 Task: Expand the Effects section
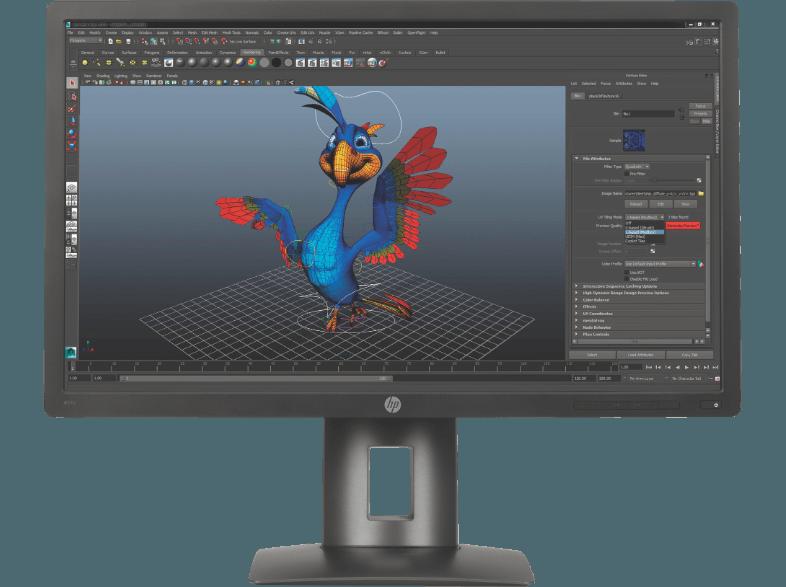pos(576,307)
